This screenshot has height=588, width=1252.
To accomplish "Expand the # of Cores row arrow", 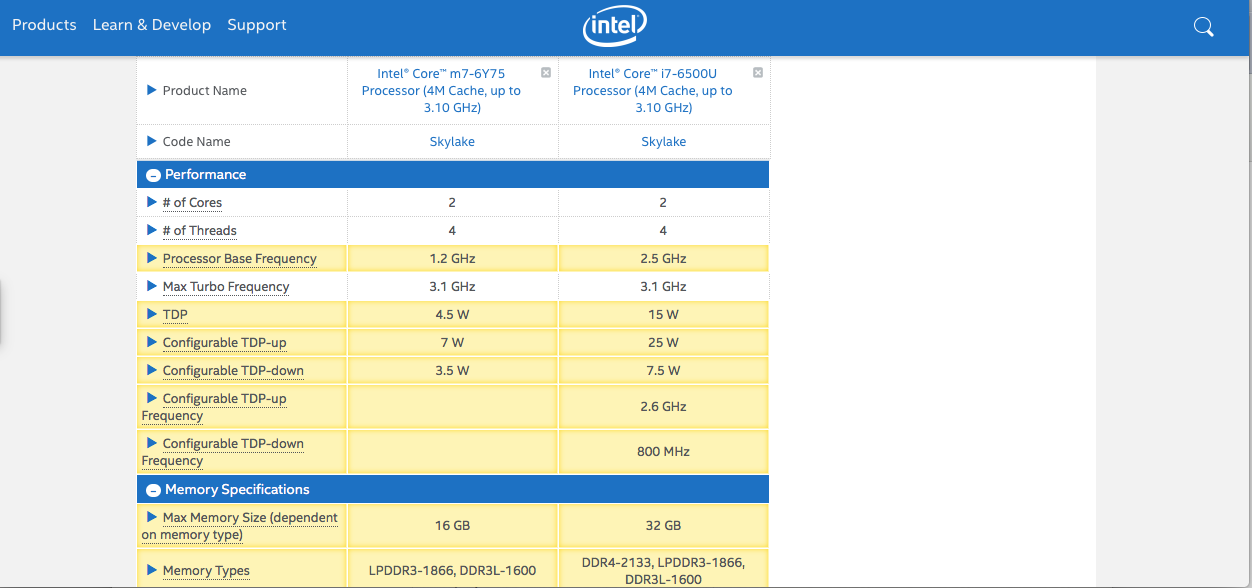I will click(x=152, y=202).
